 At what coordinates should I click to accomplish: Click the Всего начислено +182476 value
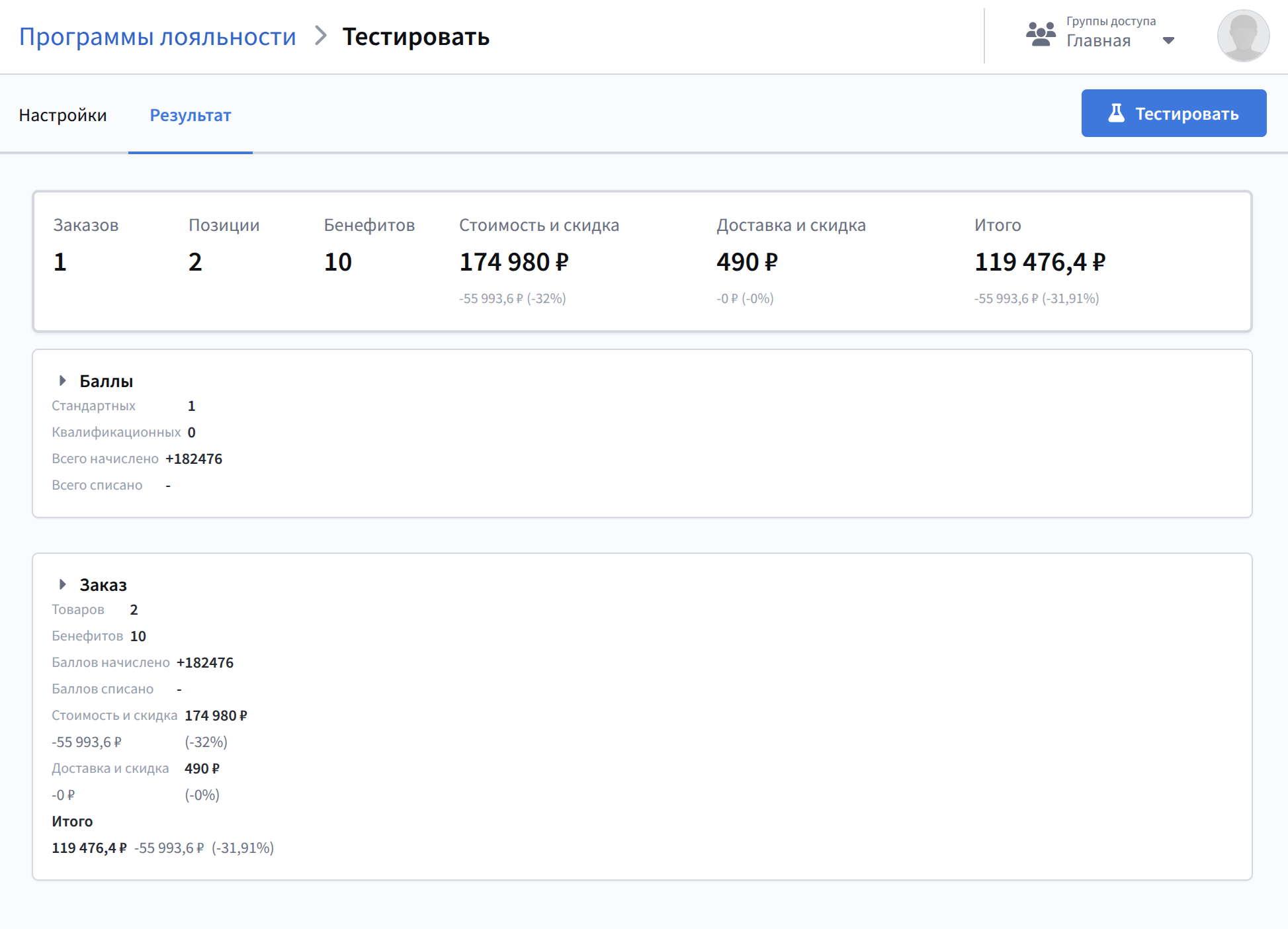[194, 459]
